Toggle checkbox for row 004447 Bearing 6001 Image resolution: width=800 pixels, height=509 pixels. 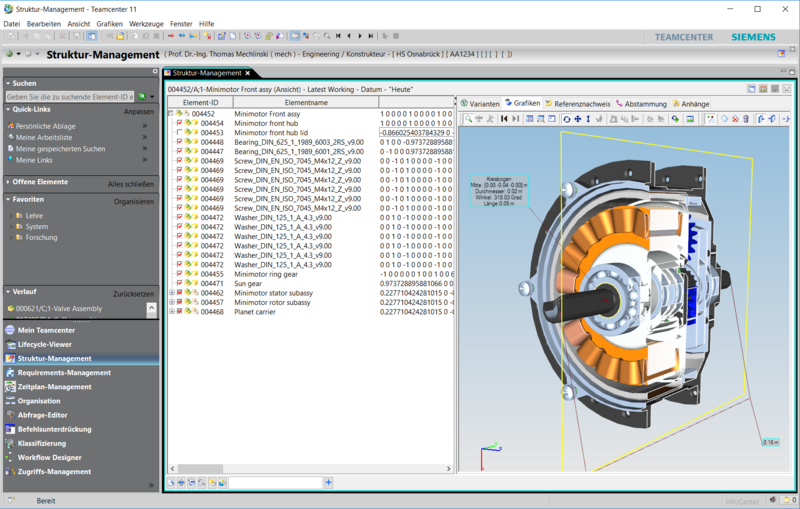[180, 151]
